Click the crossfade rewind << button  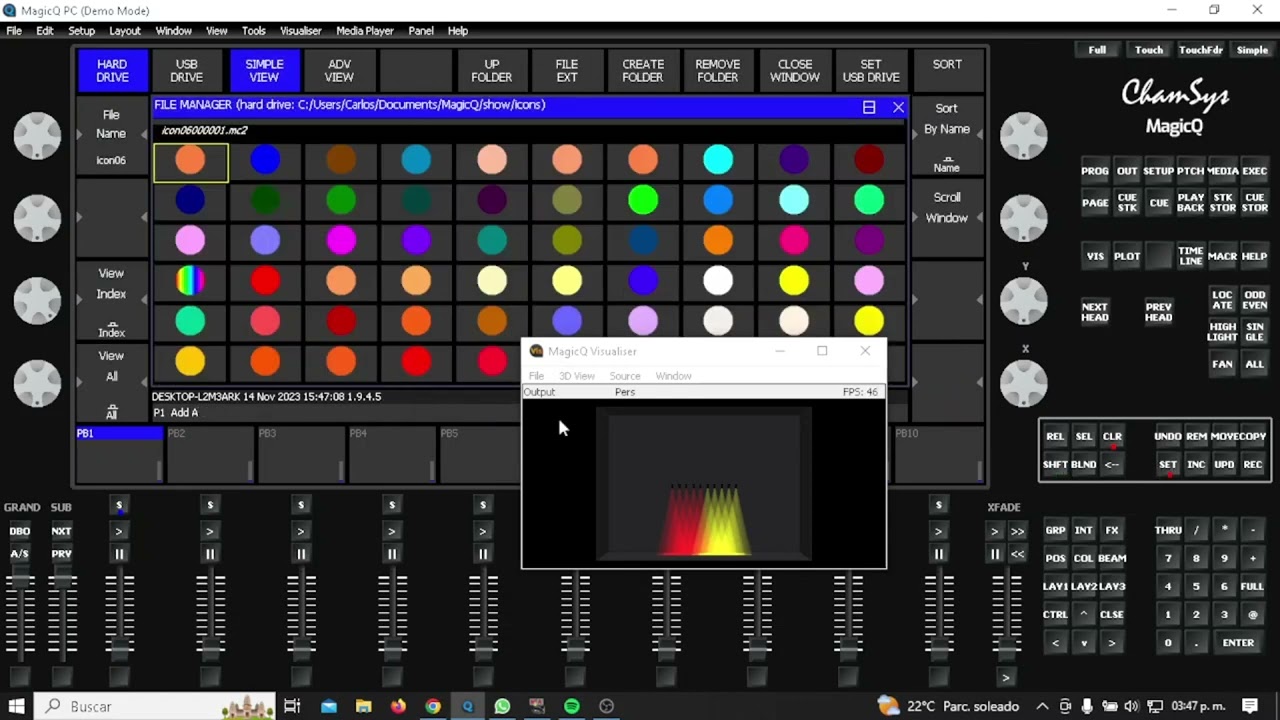click(1017, 554)
